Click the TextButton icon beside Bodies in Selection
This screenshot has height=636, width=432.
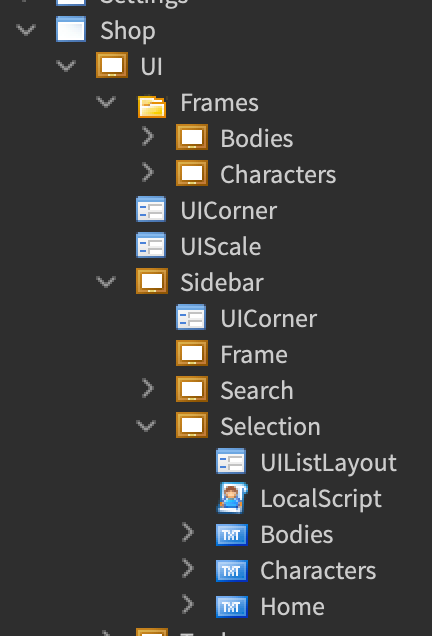pos(232,535)
